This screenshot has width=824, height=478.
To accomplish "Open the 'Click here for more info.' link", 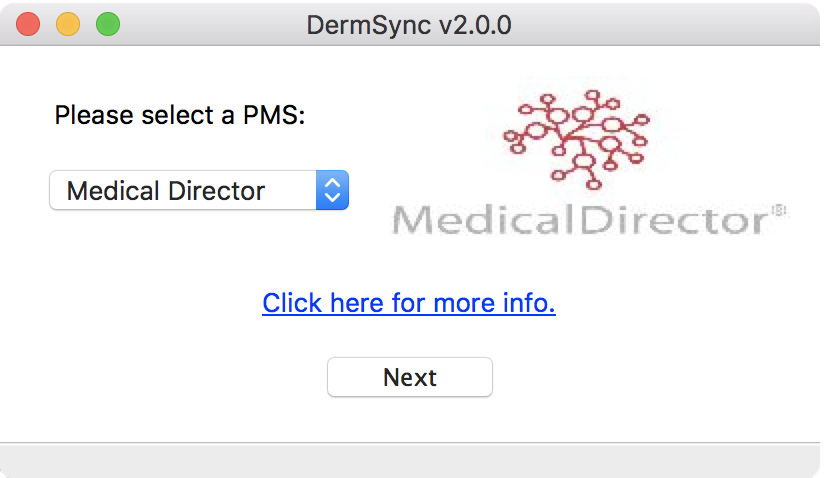I will (409, 302).
